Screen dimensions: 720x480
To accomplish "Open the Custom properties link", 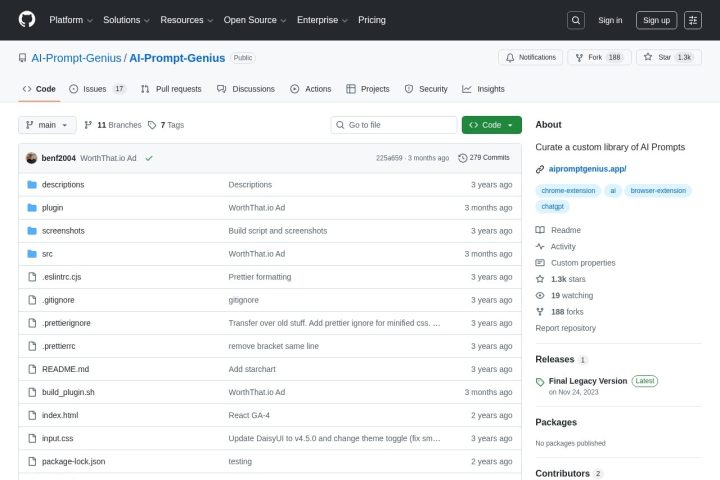I will coord(583,263).
